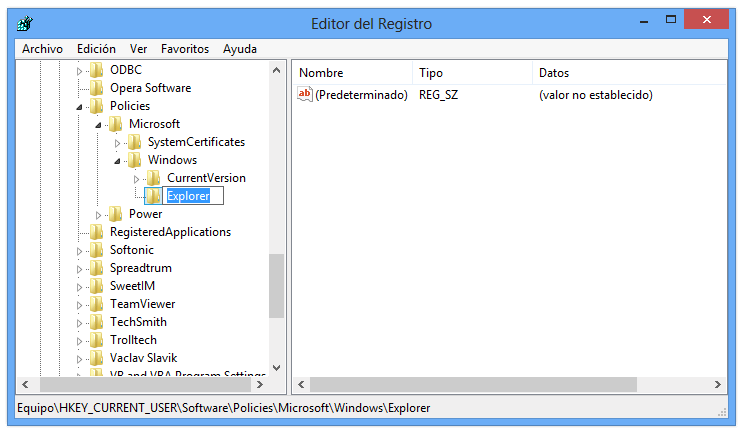The height and width of the screenshot is (433, 742).
Task: Click the Opera Software folder icon
Action: pyautogui.click(x=96, y=88)
